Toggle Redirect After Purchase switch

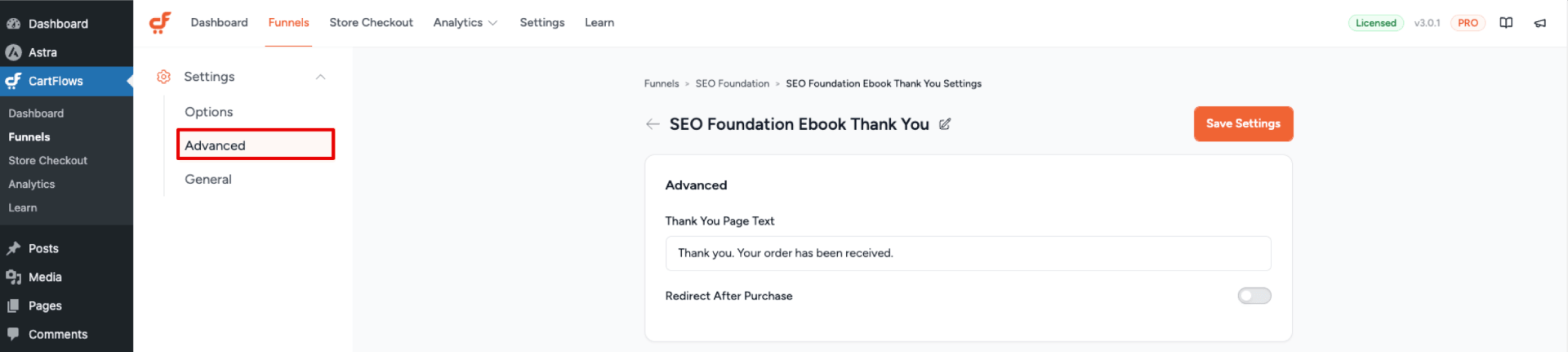pos(1254,296)
